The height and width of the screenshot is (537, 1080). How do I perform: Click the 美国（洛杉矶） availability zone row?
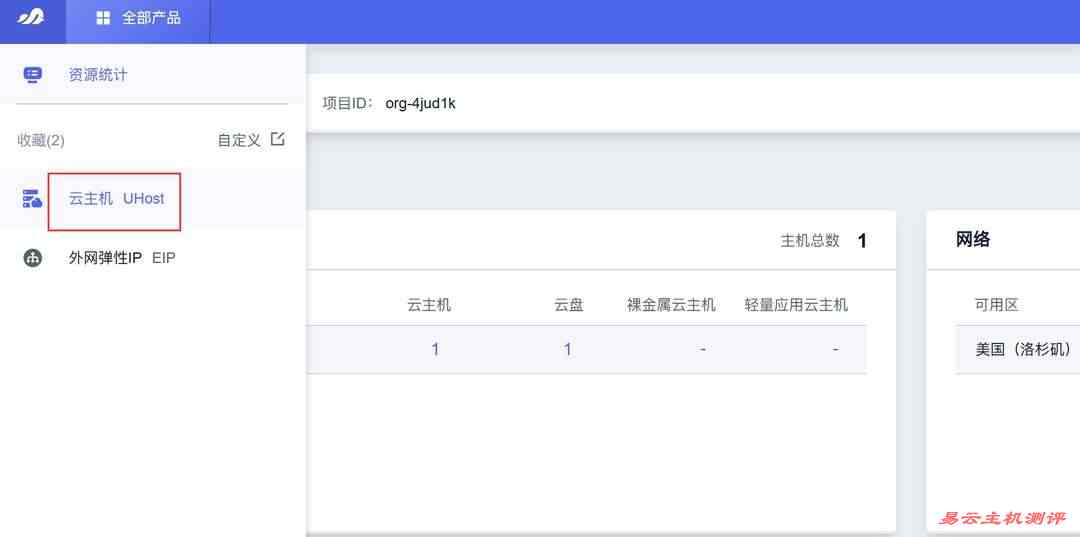tap(1023, 349)
